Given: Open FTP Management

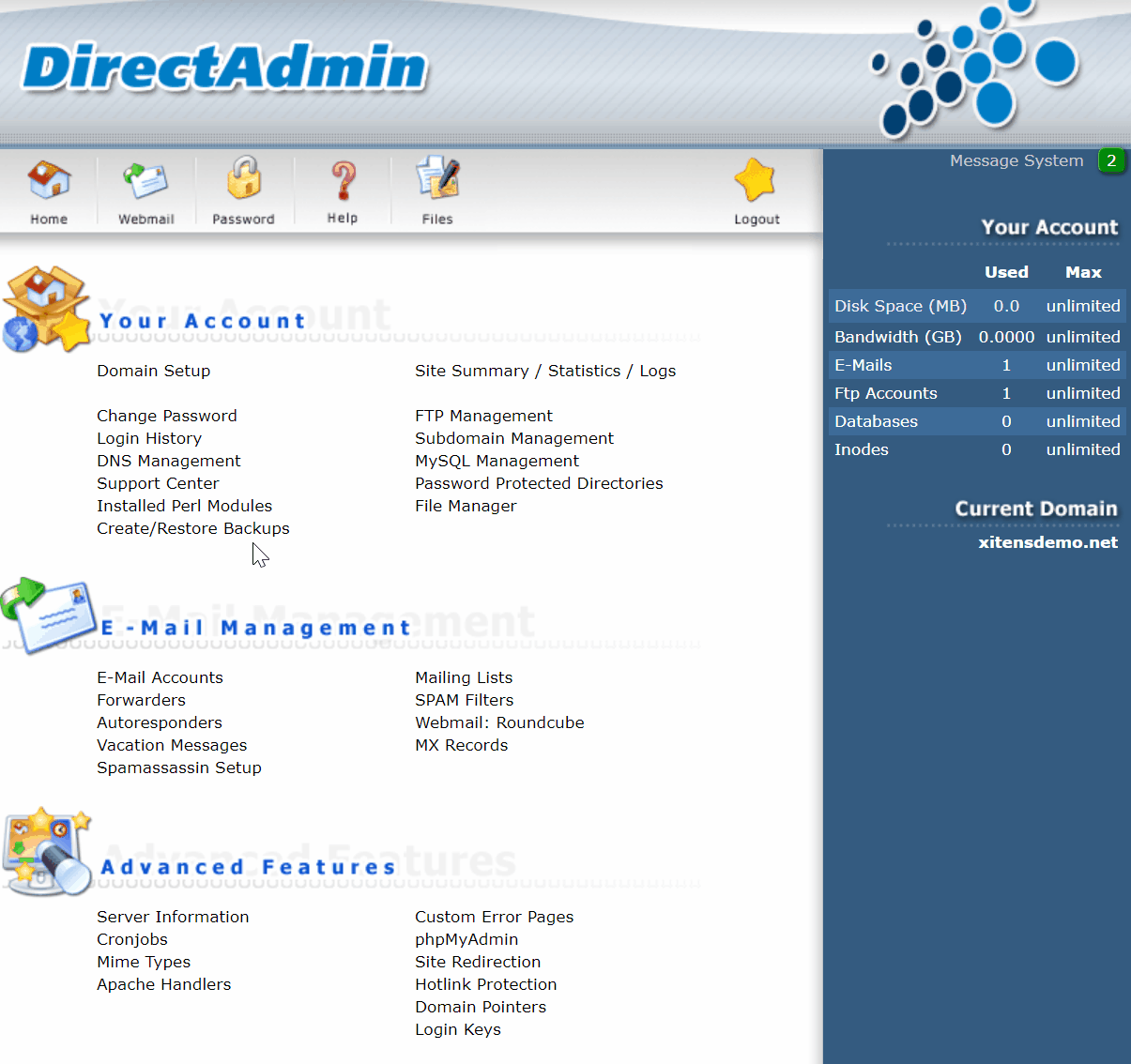Looking at the screenshot, I should coord(484,416).
